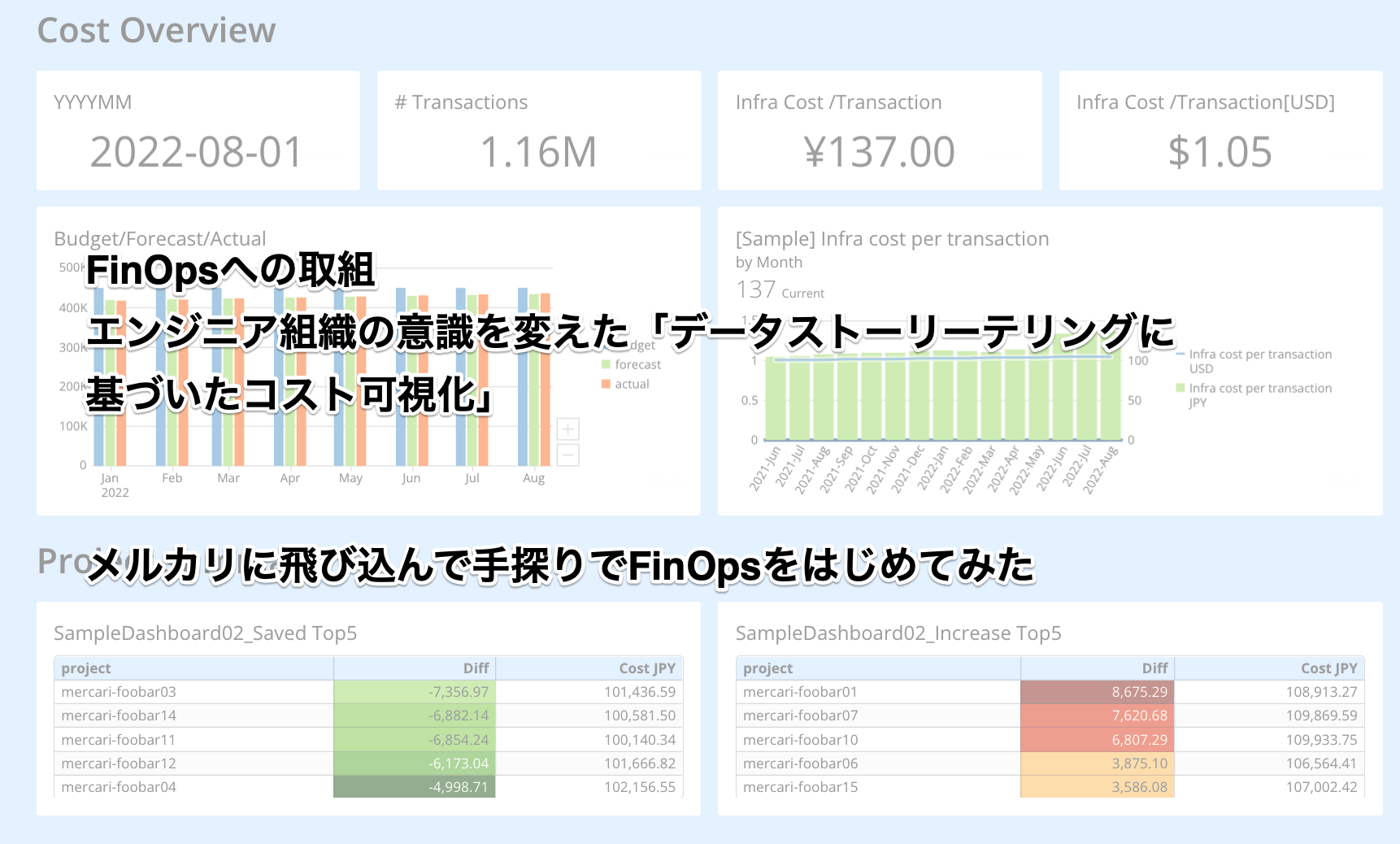Image resolution: width=1400 pixels, height=844 pixels.
Task: Click the SampleDashboard02_Saved Top5 title
Action: pyautogui.click(x=206, y=633)
